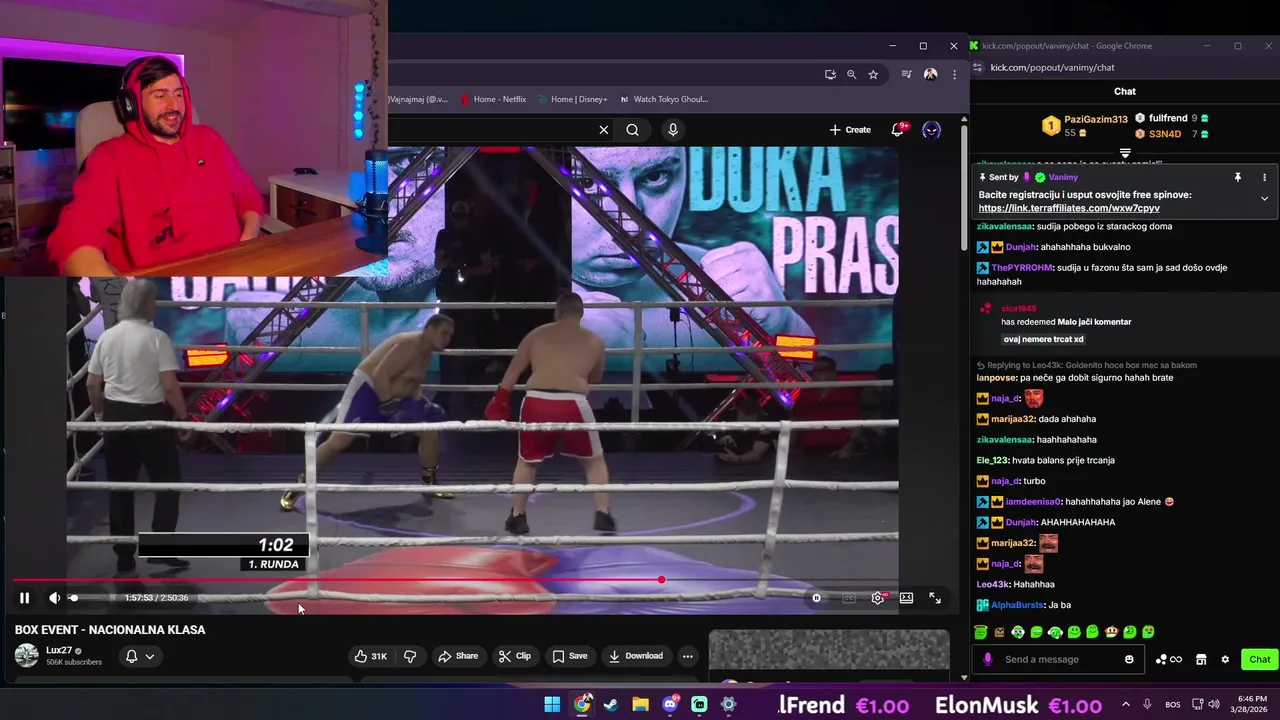
Task: Open the Windows Start menu
Action: [552, 705]
